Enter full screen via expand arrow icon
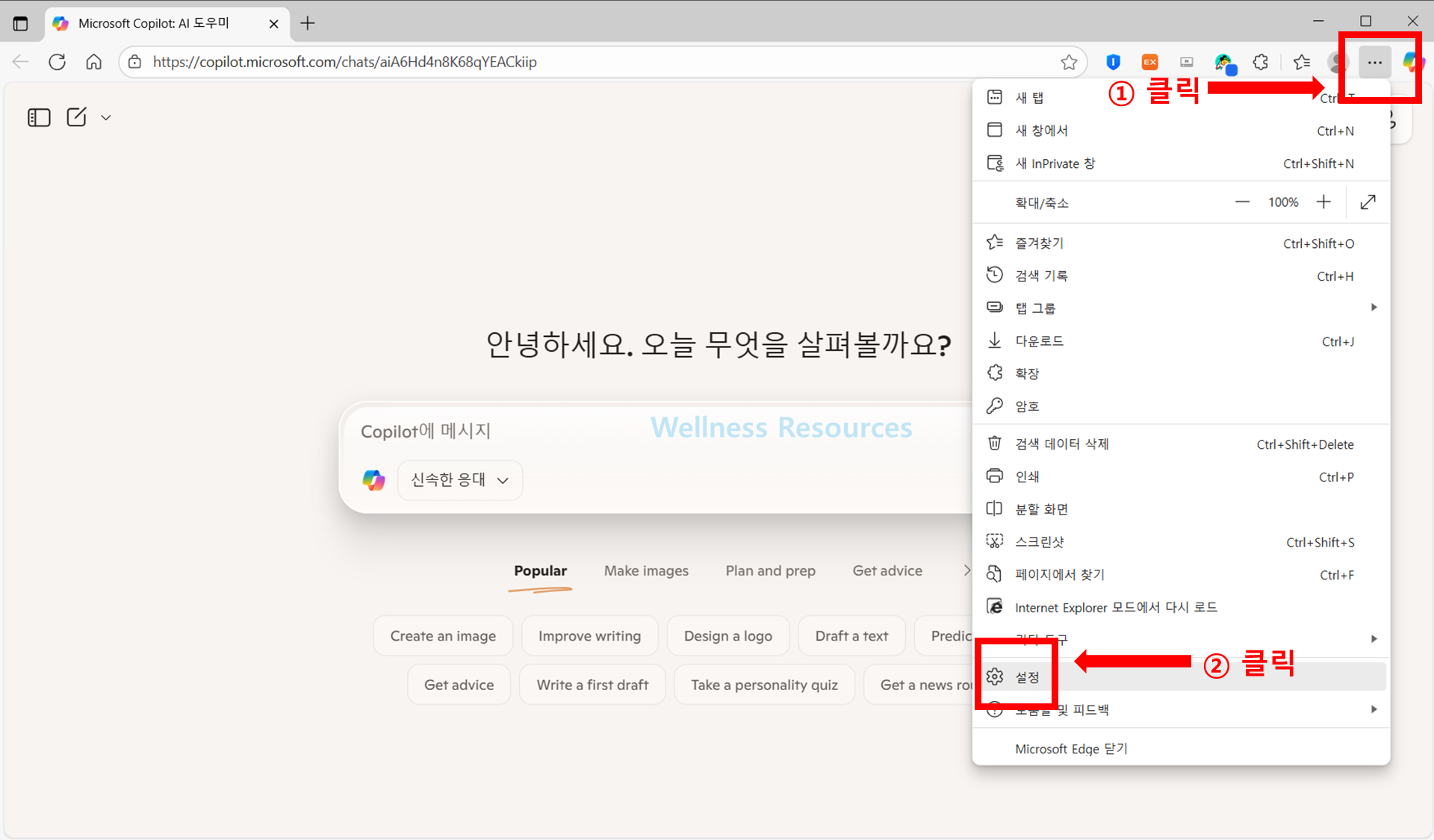The width and height of the screenshot is (1434, 840). coord(1368,202)
